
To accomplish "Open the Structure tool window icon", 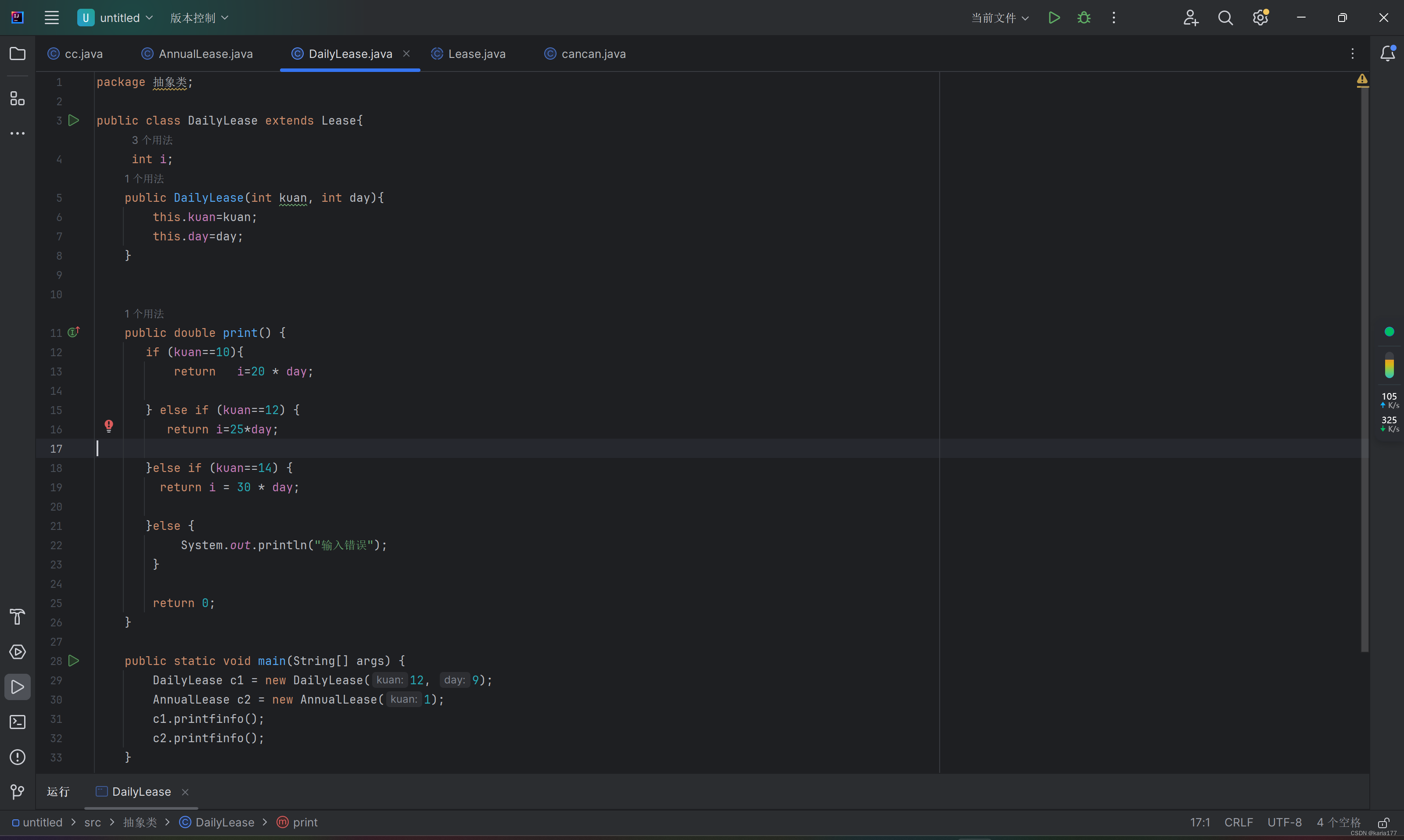I will (x=18, y=99).
